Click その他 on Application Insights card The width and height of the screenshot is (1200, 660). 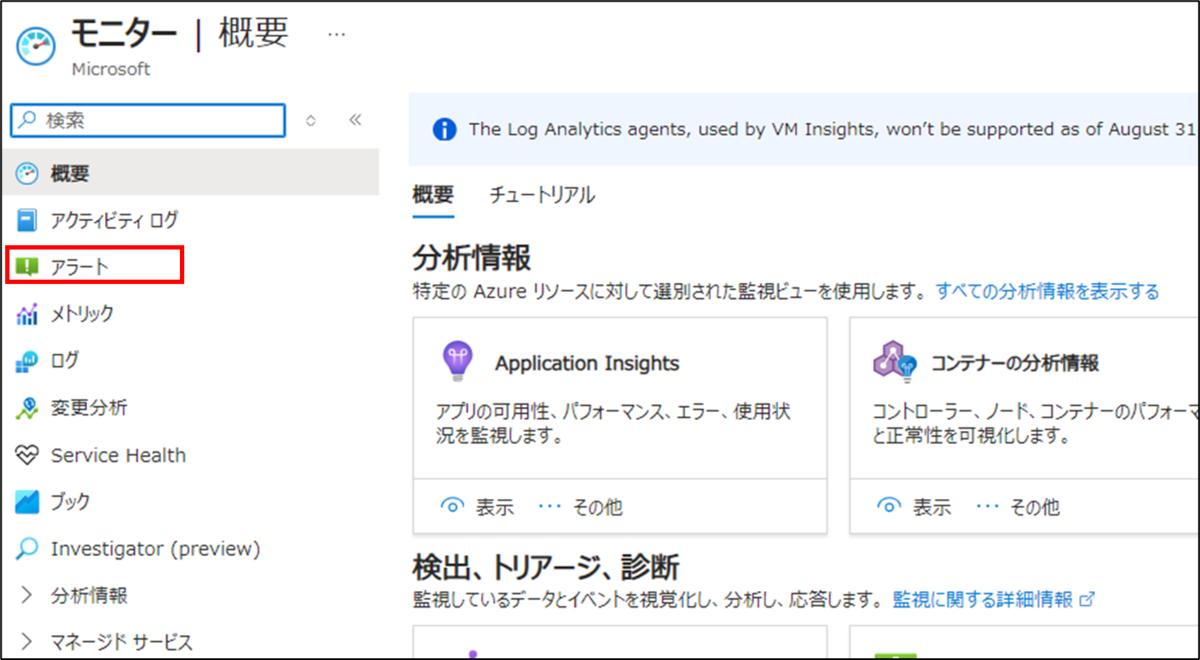point(580,507)
